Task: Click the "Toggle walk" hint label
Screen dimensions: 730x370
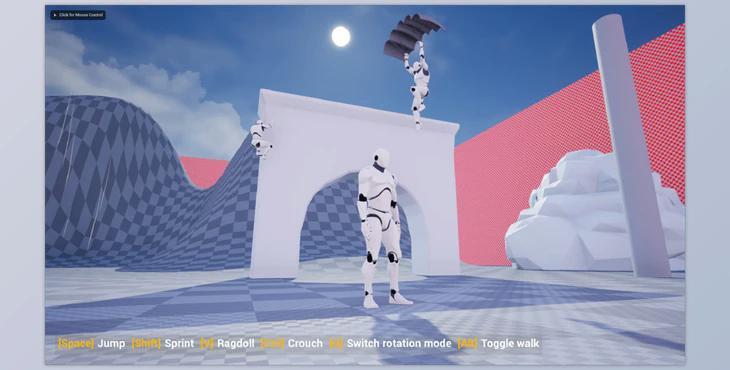Action: (510, 343)
